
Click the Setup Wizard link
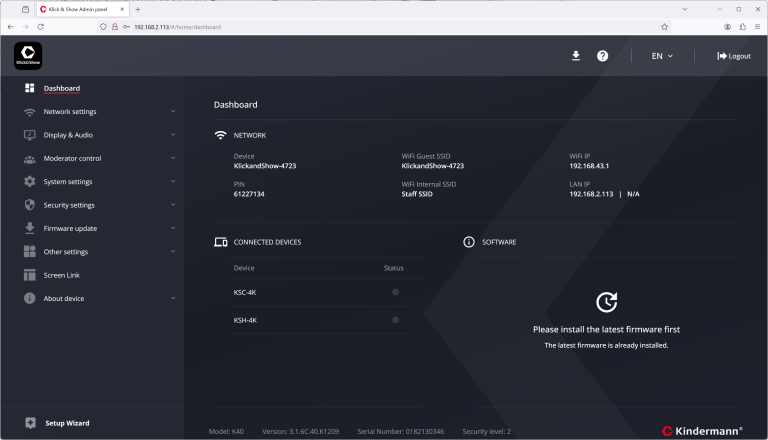pyautogui.click(x=67, y=423)
